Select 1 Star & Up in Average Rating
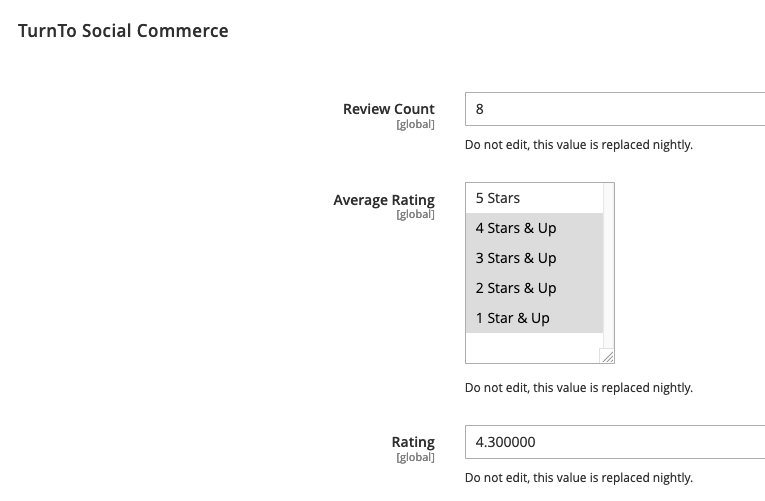Screen dimensions: 765x501 click(x=534, y=318)
